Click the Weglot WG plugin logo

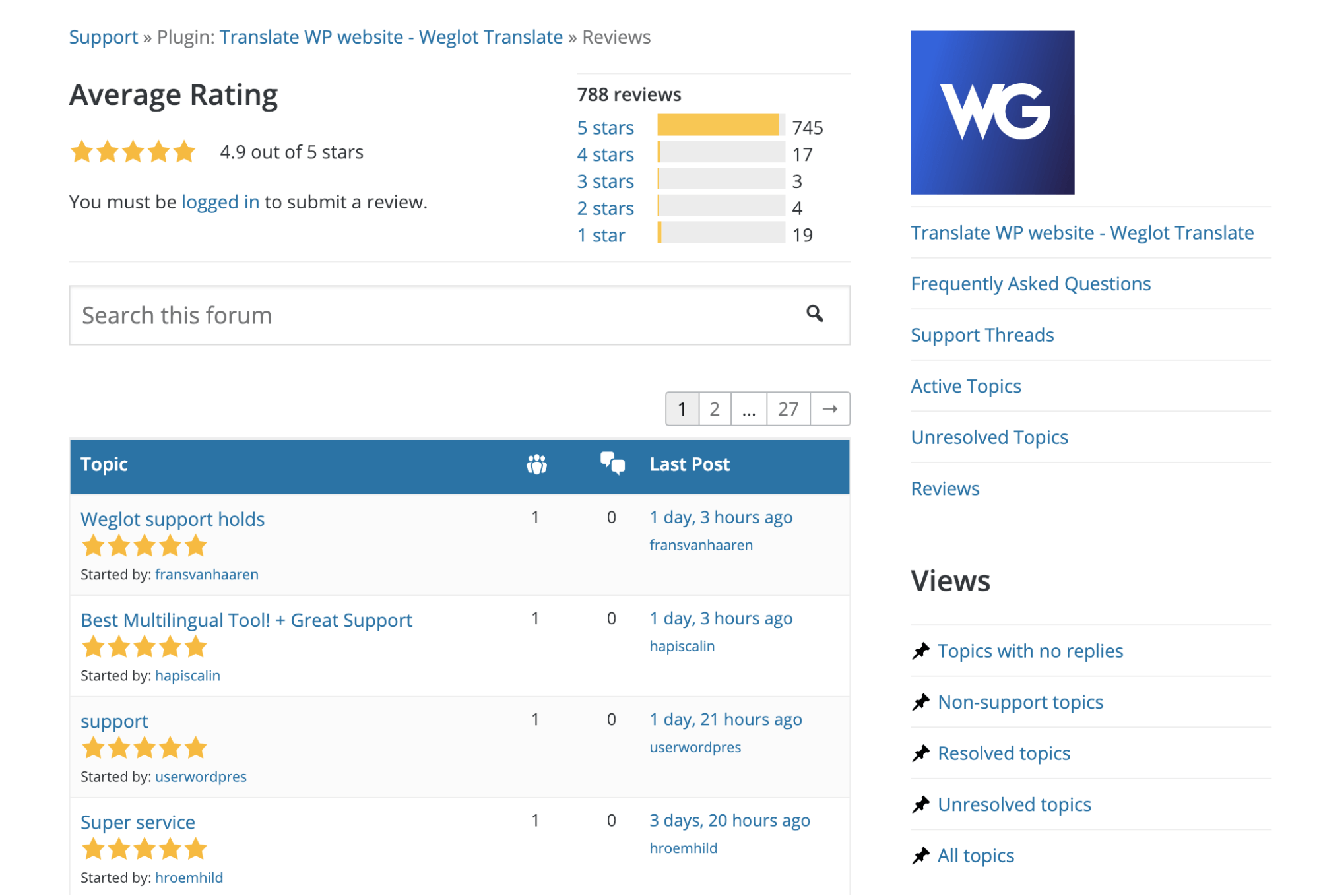[x=992, y=112]
